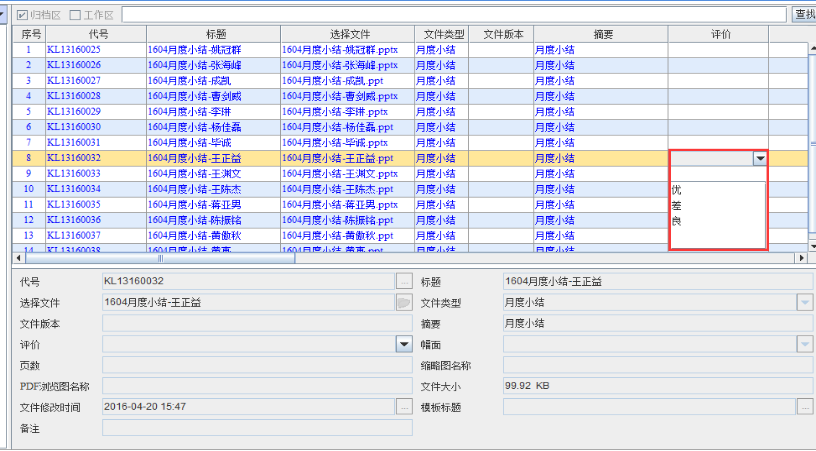Select 优 from the rating dropdown list
Viewport: 816px width, 451px height.
pyautogui.click(x=677, y=190)
